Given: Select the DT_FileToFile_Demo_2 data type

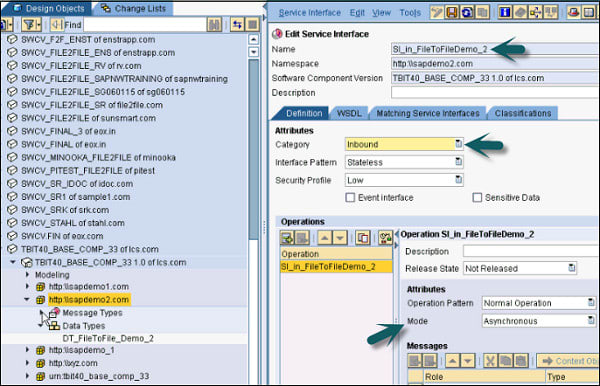Looking at the screenshot, I should pos(108,338).
